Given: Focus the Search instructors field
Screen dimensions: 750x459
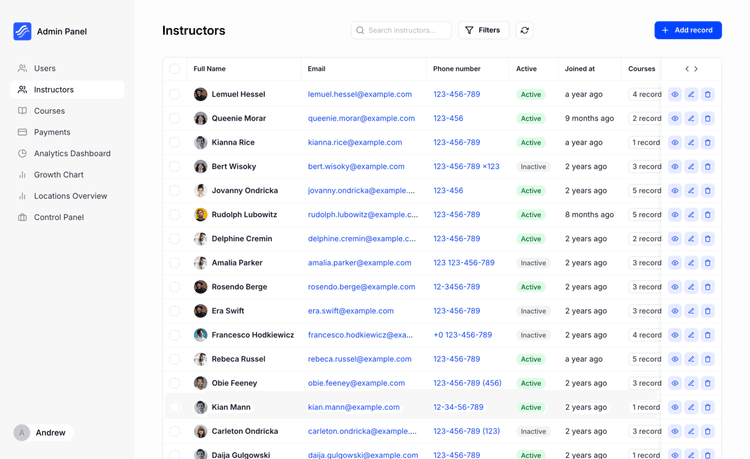Looking at the screenshot, I should pyautogui.click(x=405, y=31).
